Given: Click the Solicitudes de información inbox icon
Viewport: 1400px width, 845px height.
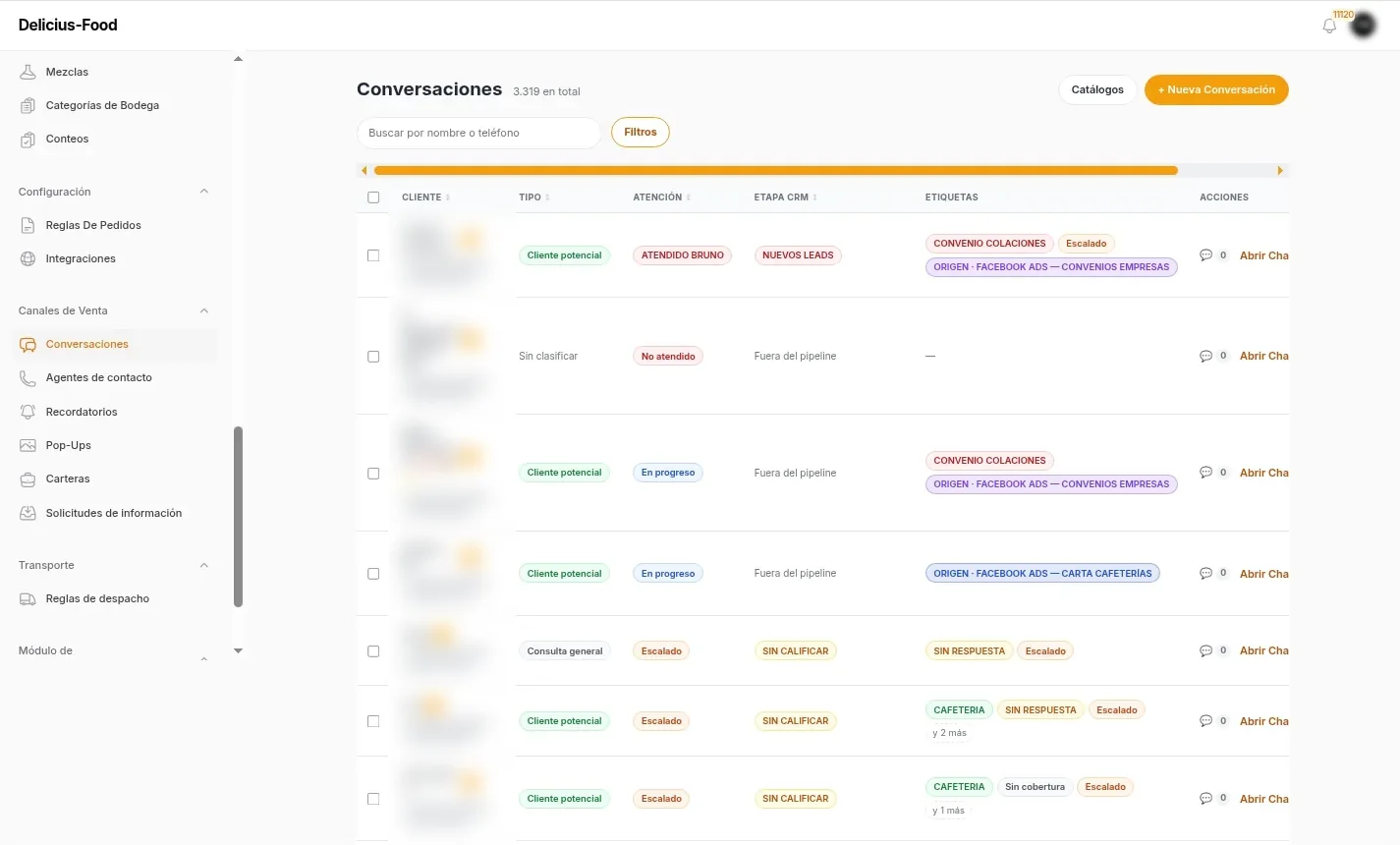Looking at the screenshot, I should coord(28,513).
